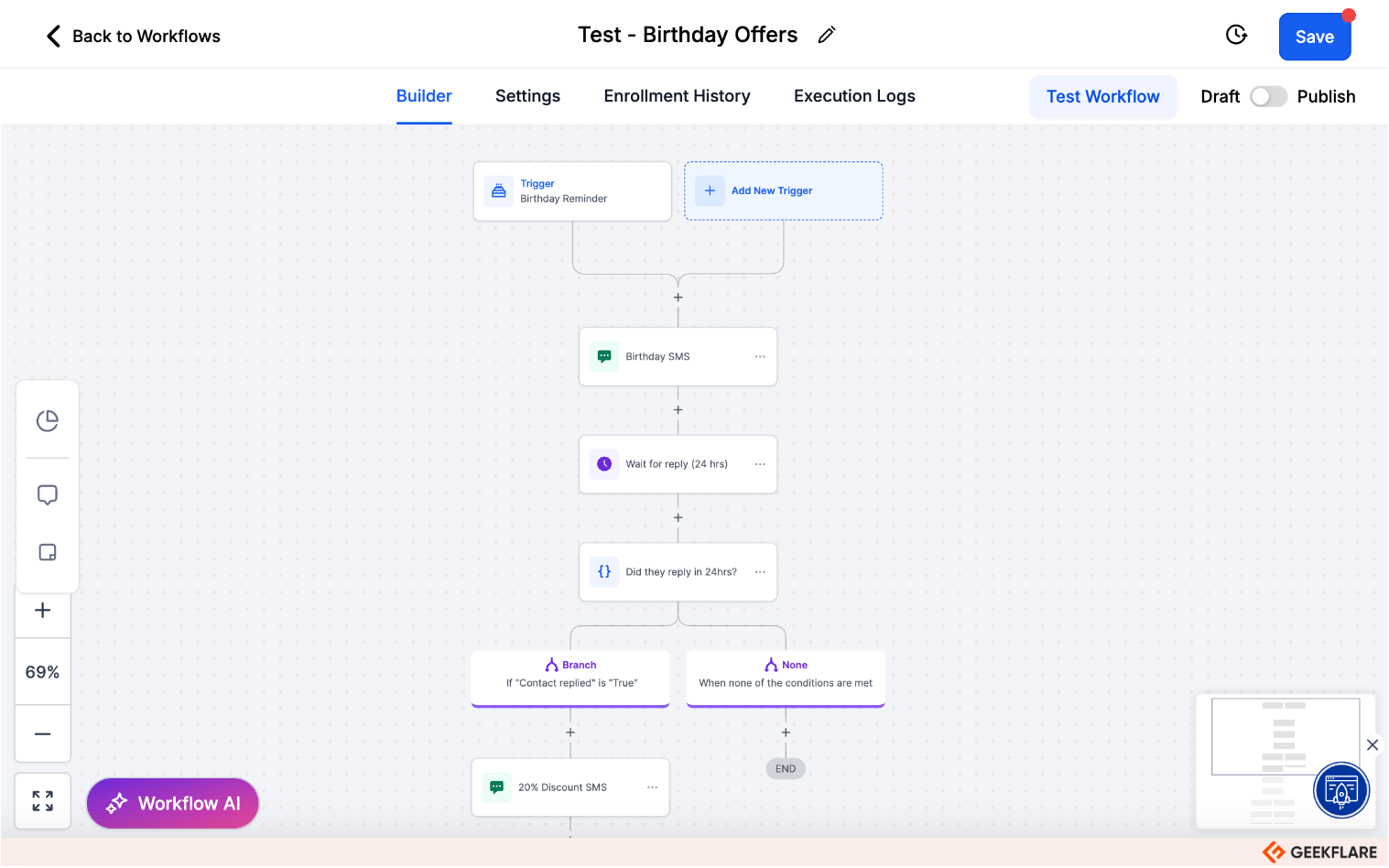
Task: Zoom in the canvas
Action: click(x=42, y=610)
